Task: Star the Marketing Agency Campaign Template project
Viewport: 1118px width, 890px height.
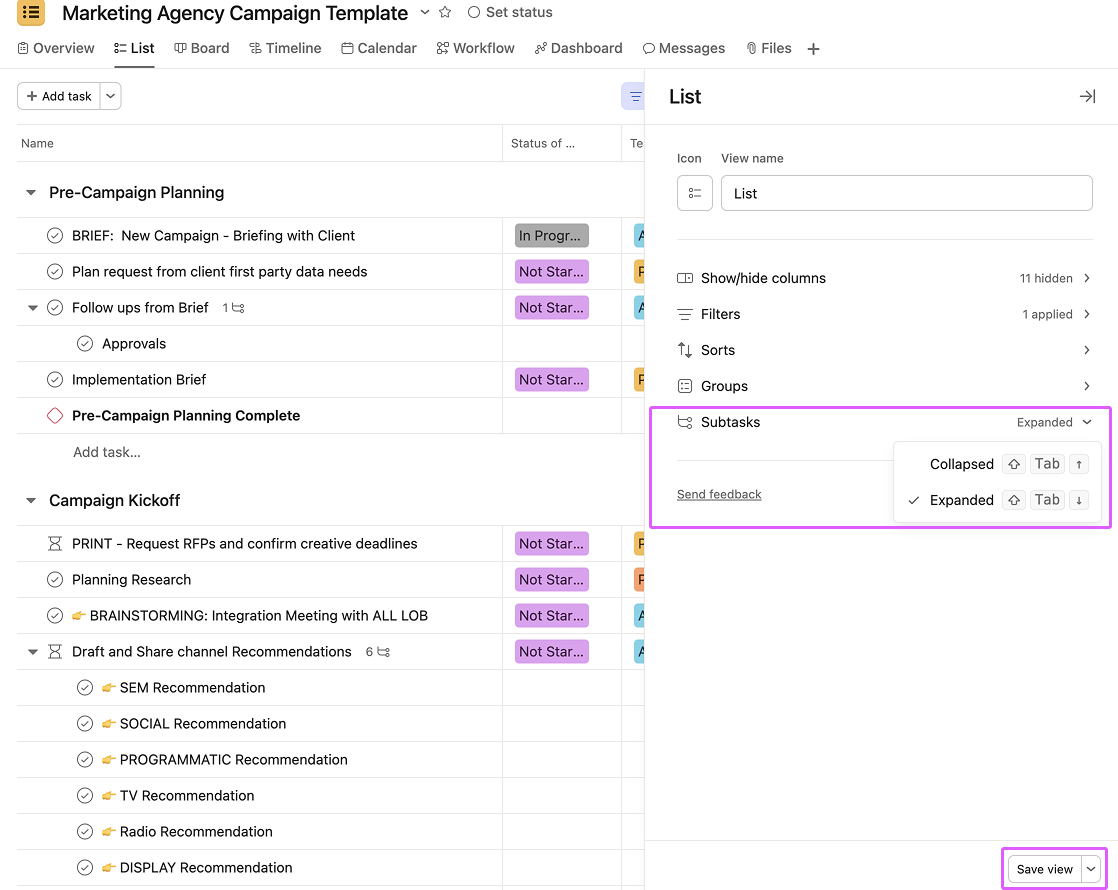Action: click(445, 13)
